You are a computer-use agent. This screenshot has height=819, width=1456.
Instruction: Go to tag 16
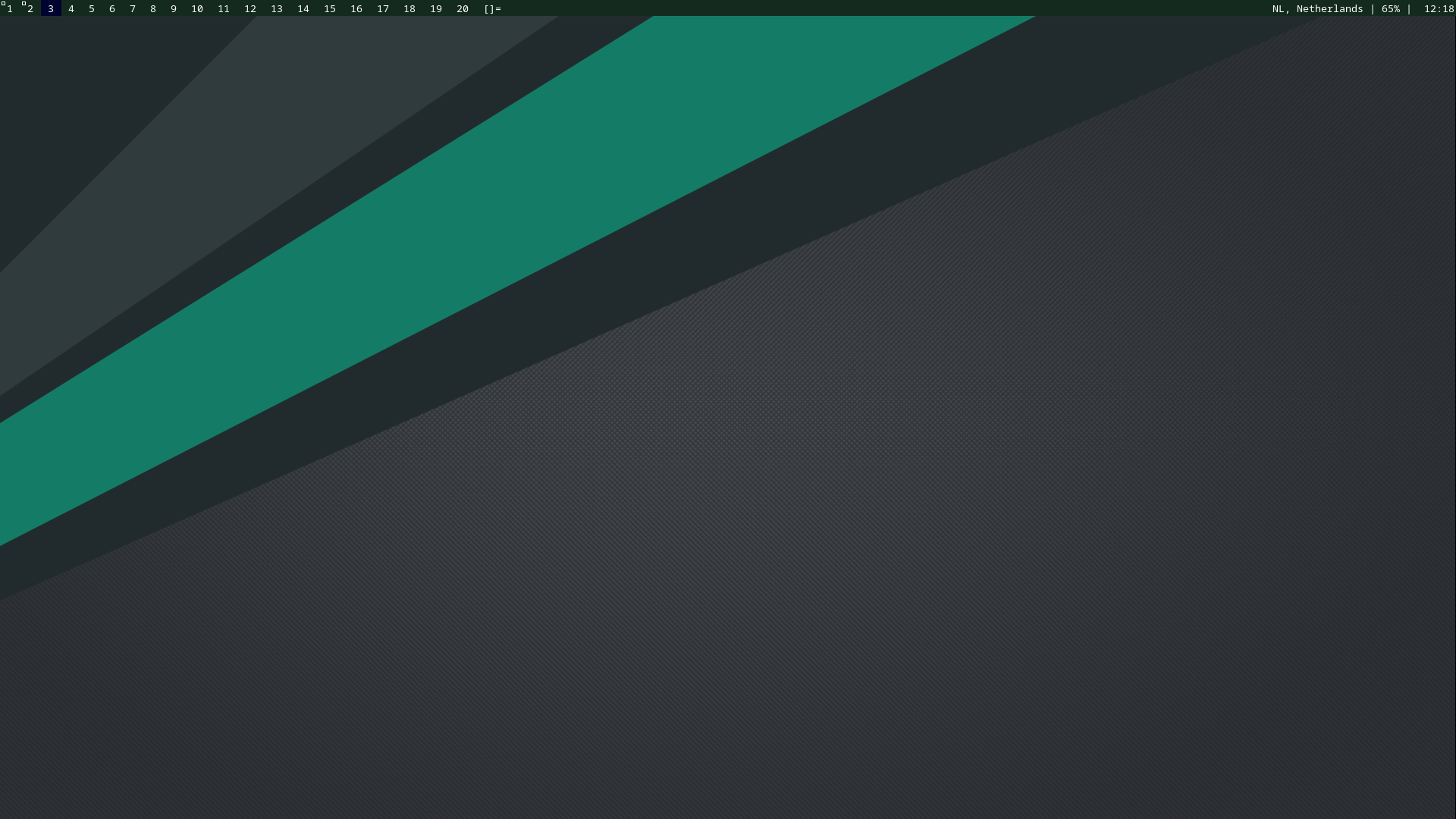point(356,9)
